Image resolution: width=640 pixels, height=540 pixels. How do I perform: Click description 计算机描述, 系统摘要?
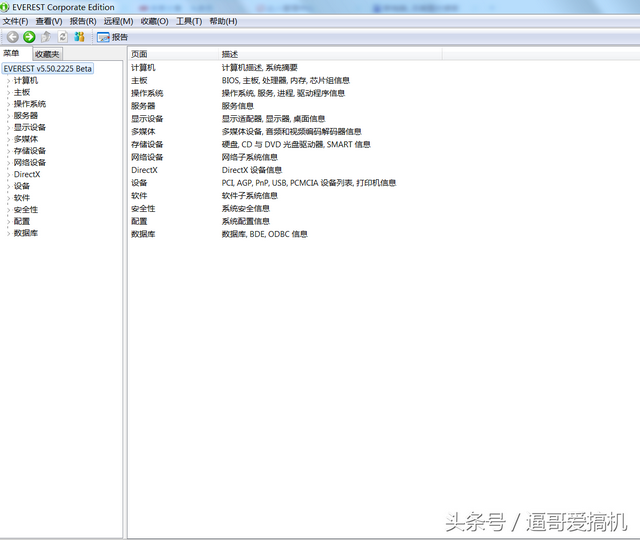point(260,68)
